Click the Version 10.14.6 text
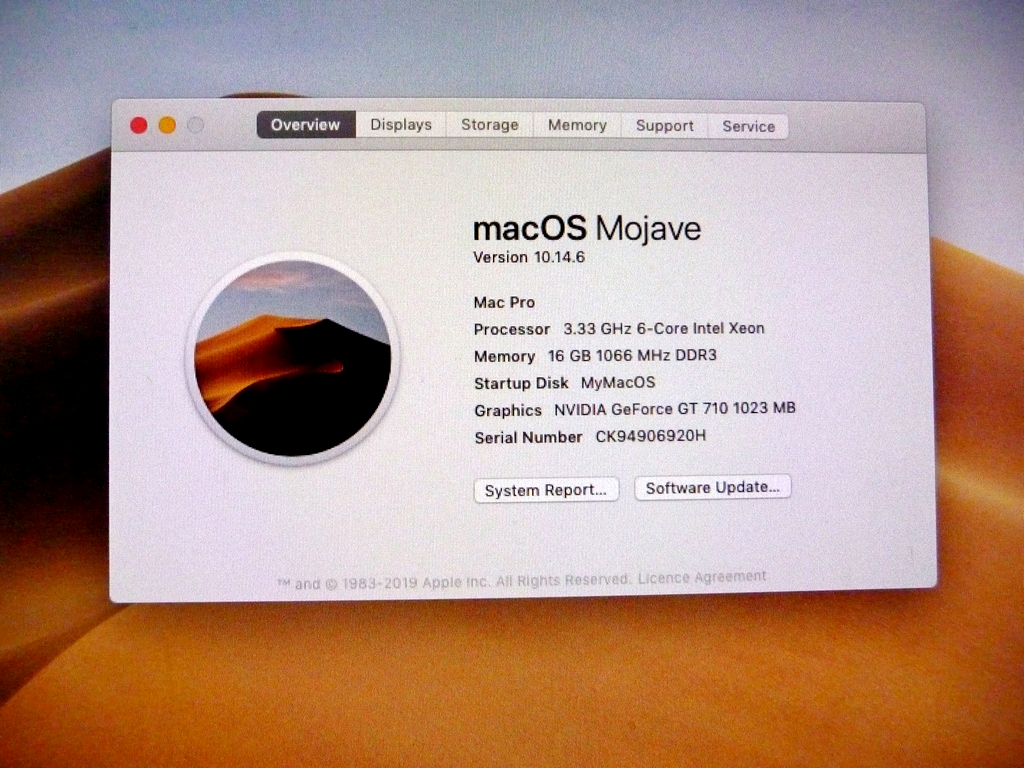 click(529, 257)
